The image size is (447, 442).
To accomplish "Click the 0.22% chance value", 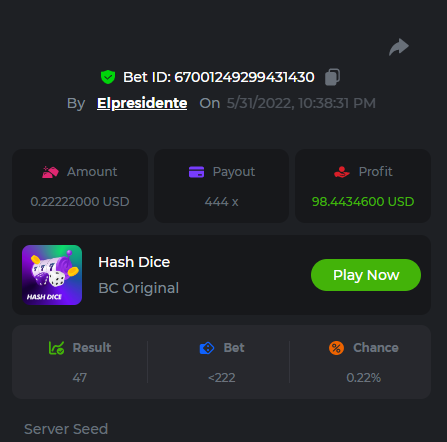I will (364, 378).
